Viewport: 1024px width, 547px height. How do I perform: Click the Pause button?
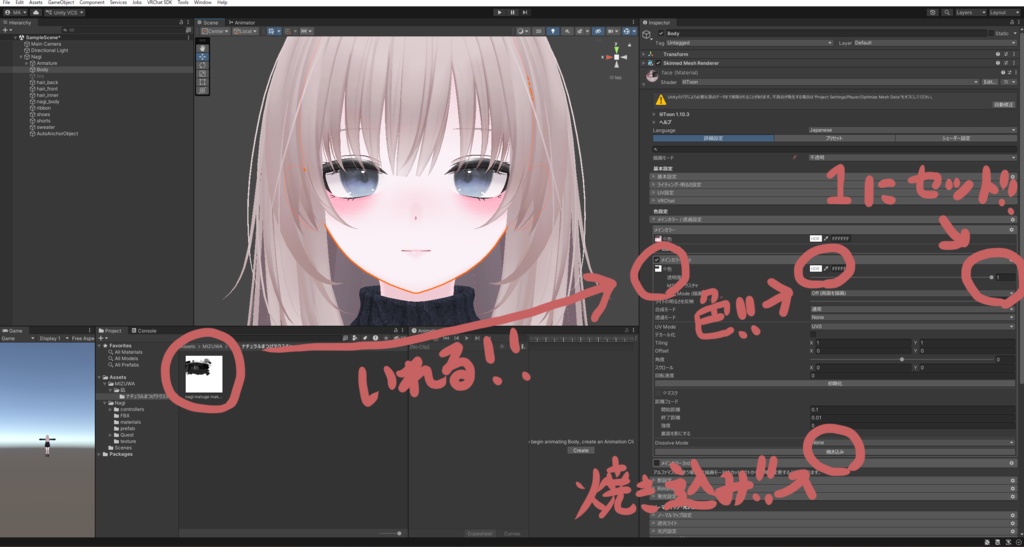[512, 12]
